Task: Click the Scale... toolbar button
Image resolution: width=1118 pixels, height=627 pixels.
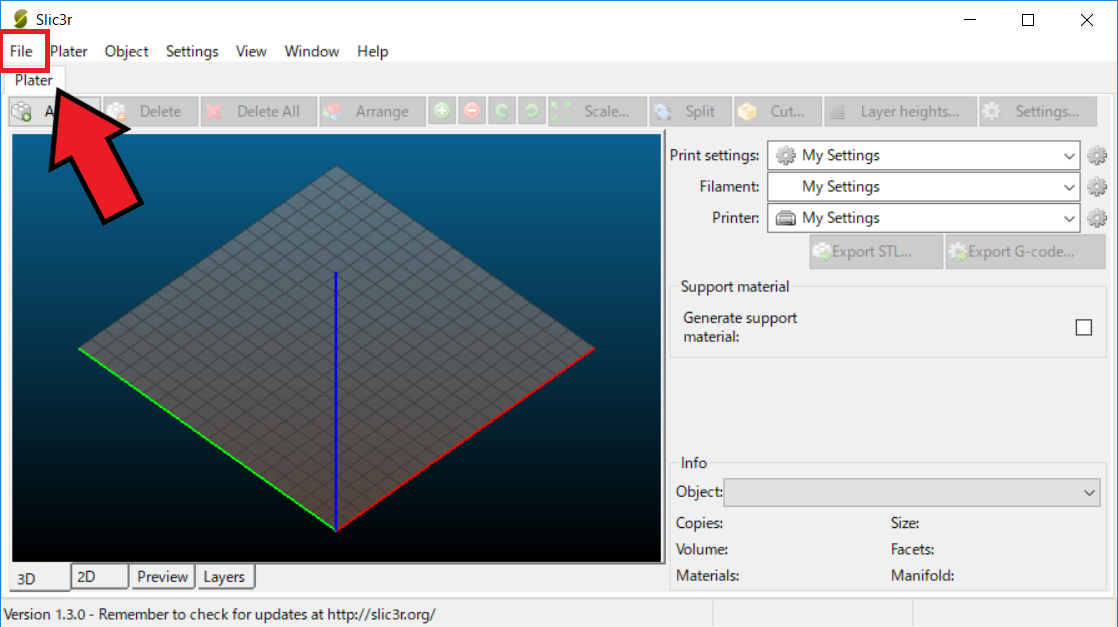Action: coord(598,111)
